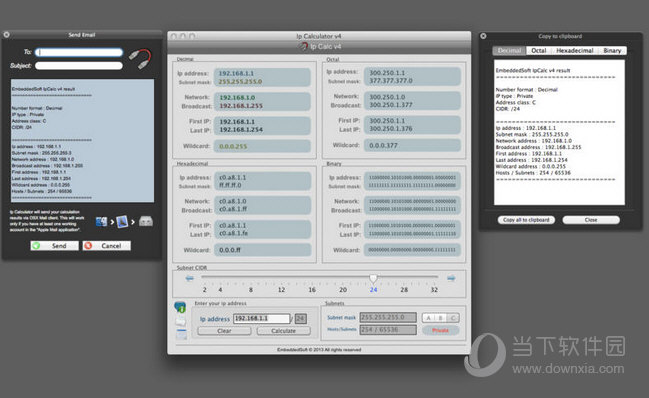The image size is (649, 398).
Task: Click the Hosts/Subnets field 254 / 65536
Action: point(388,330)
